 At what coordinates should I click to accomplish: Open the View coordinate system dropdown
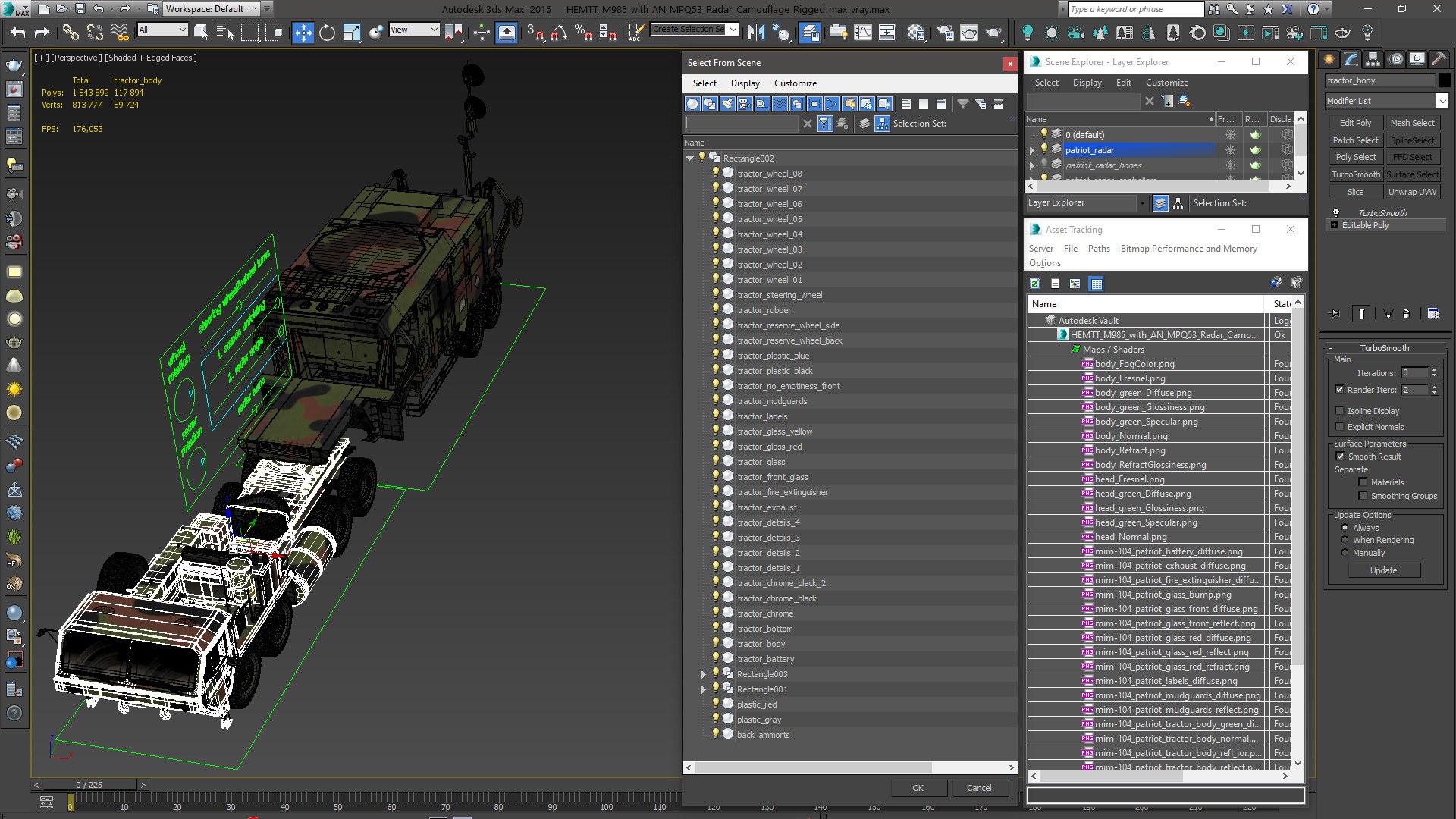point(414,30)
